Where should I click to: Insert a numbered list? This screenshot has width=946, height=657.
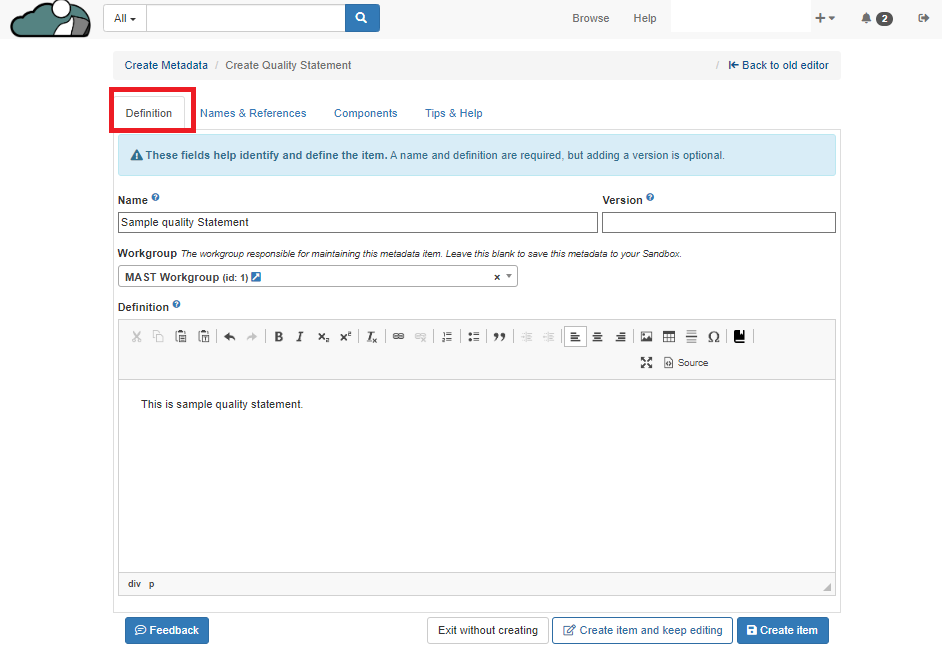447,337
